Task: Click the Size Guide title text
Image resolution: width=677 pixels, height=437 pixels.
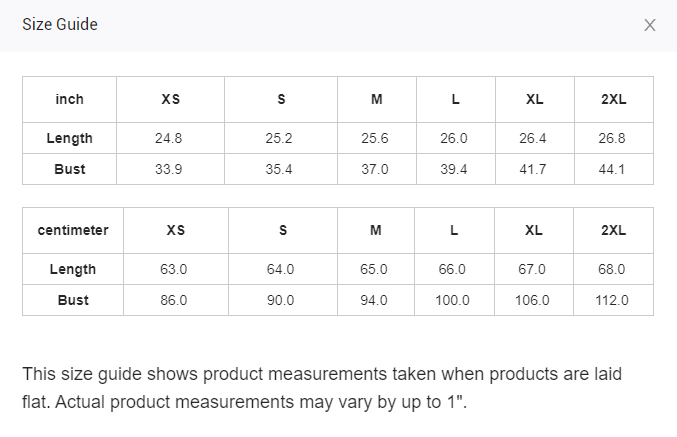Action: pyautogui.click(x=60, y=25)
